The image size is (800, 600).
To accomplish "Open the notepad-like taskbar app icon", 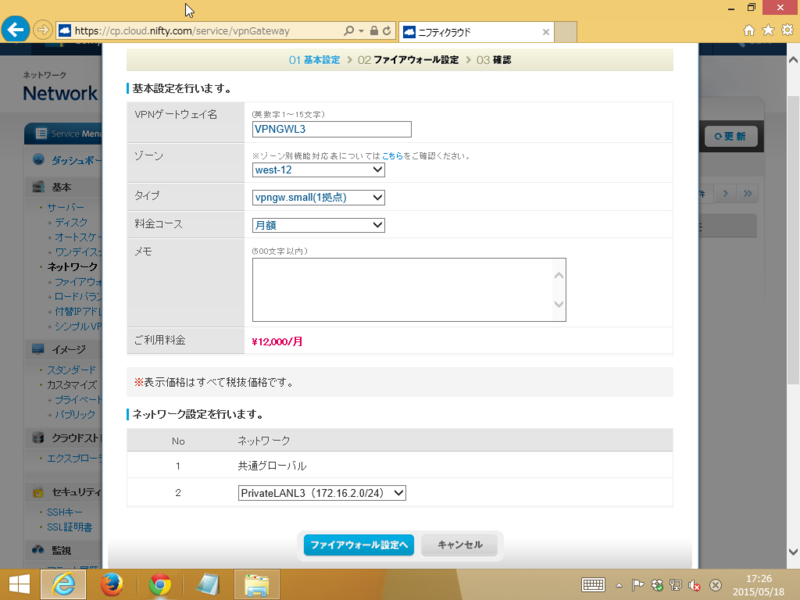I will (208, 584).
